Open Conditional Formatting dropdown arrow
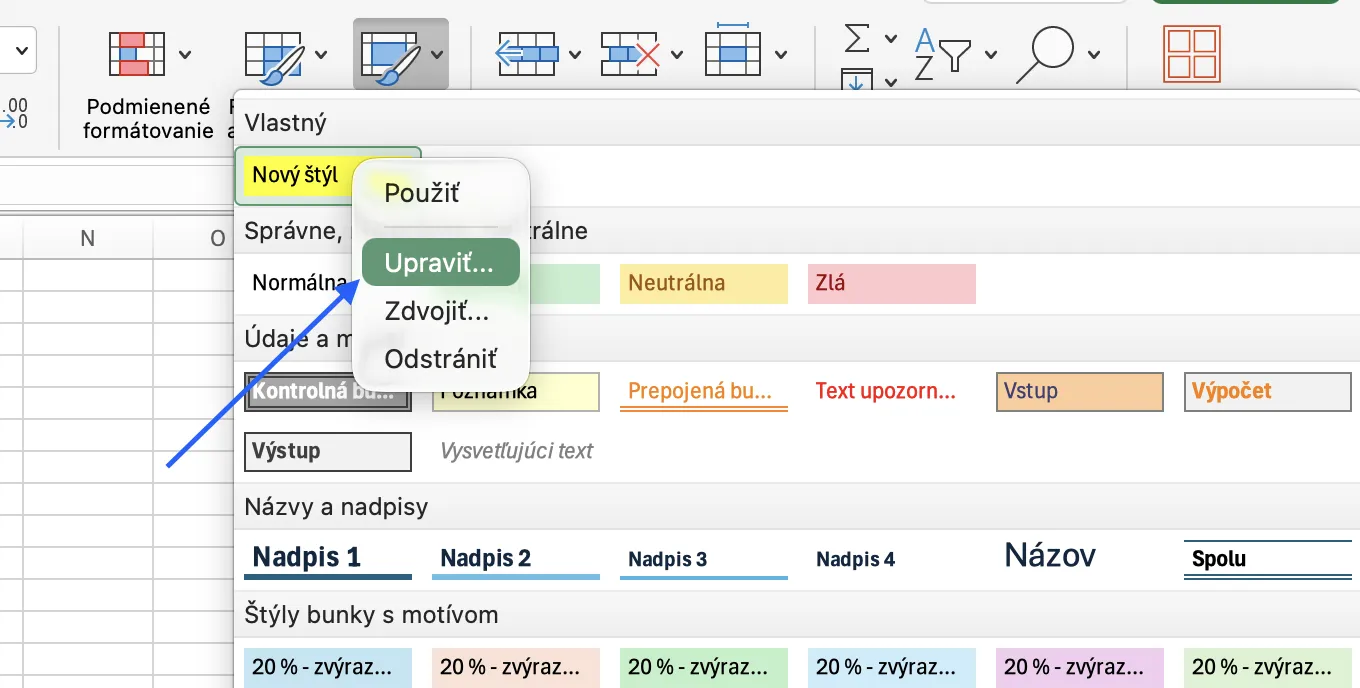The width and height of the screenshot is (1360, 688). [184, 55]
